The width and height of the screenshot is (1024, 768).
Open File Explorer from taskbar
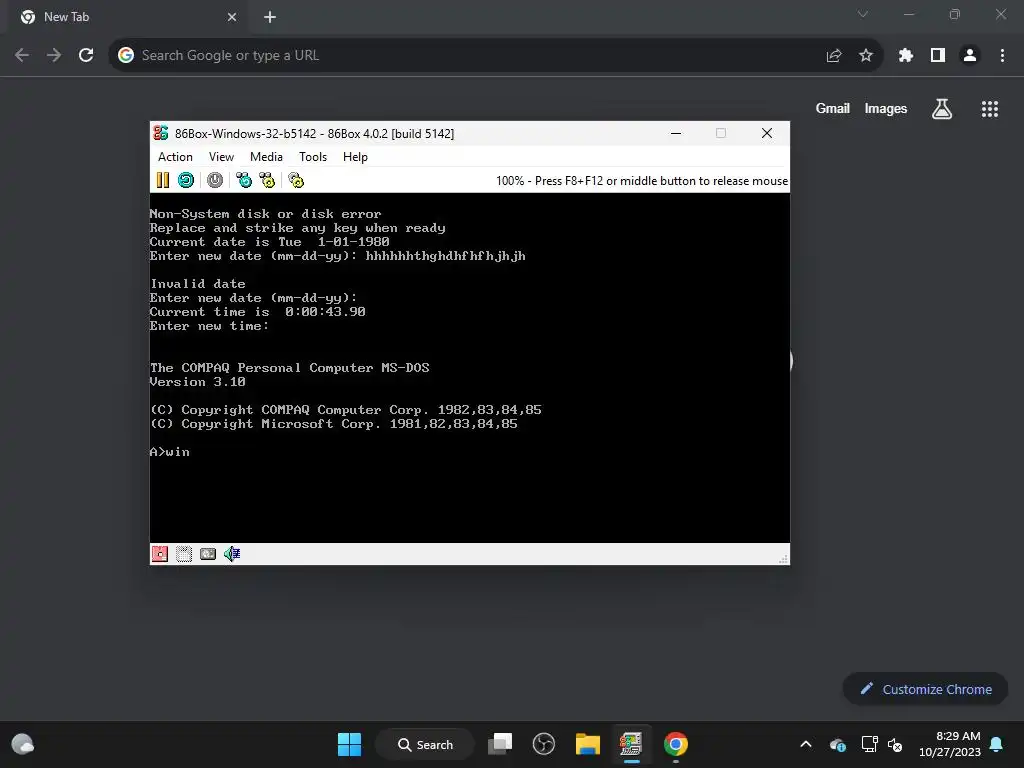coord(588,744)
